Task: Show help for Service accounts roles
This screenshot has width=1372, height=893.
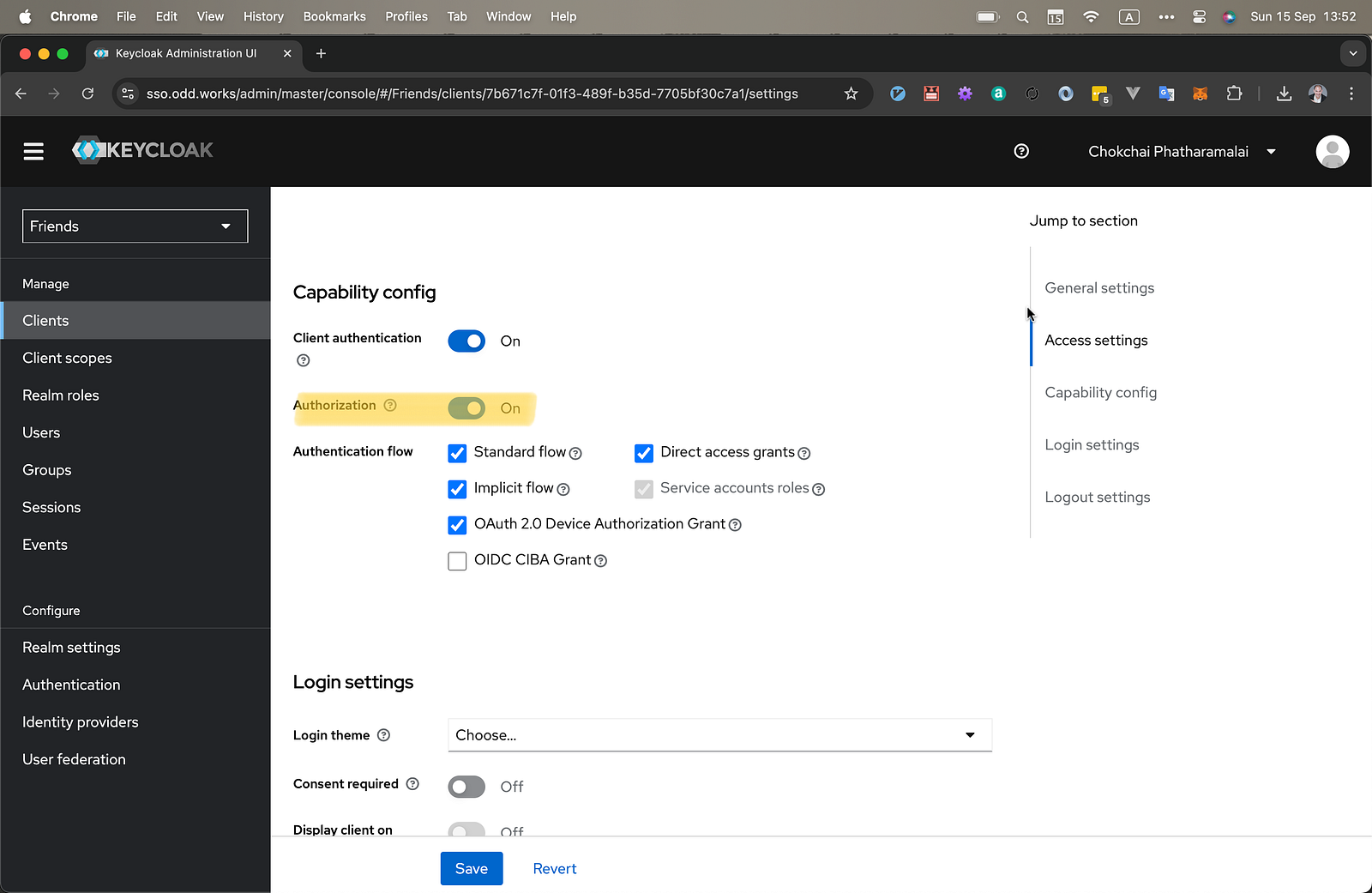Action: coord(819,490)
